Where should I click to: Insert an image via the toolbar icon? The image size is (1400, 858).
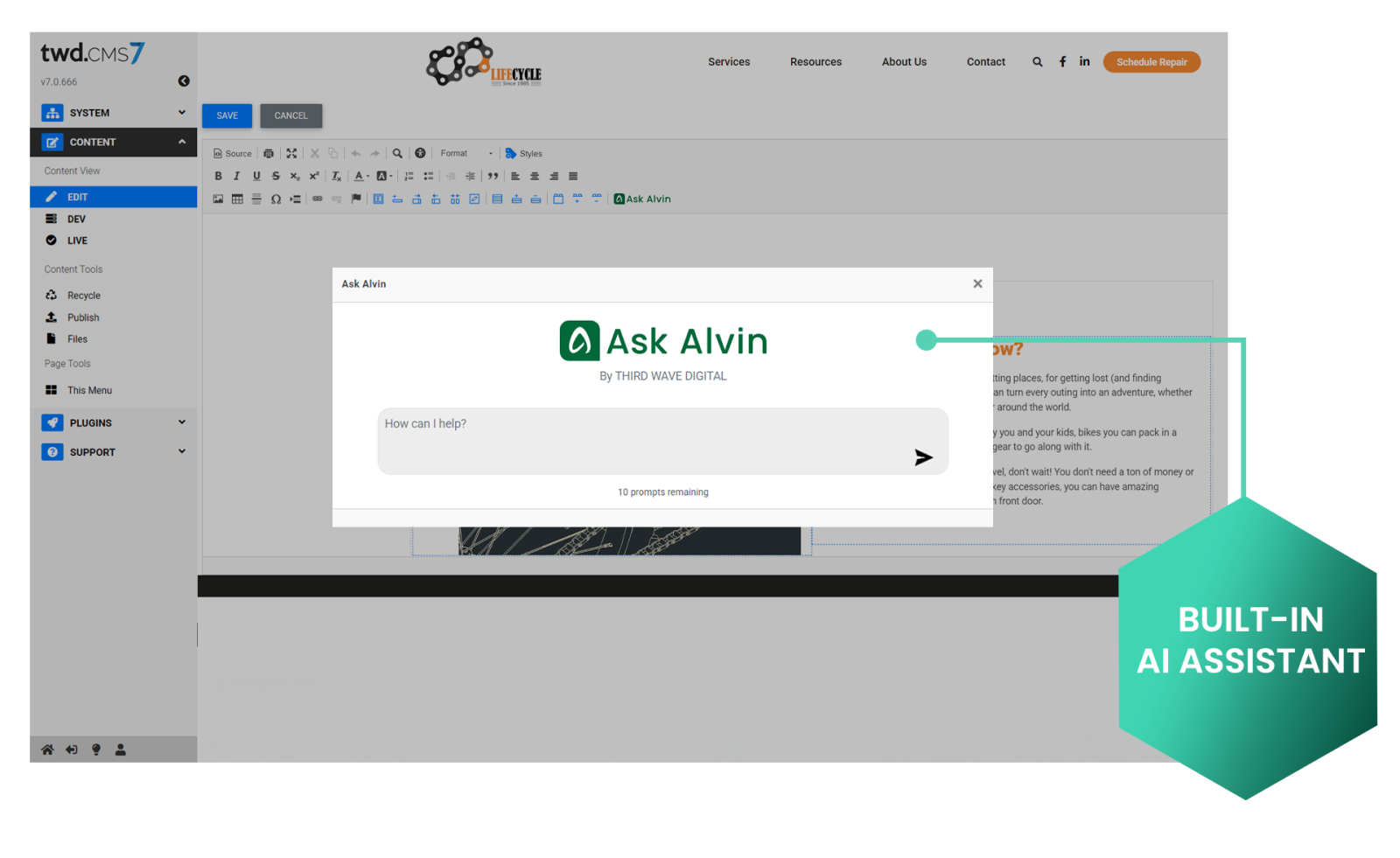(218, 199)
